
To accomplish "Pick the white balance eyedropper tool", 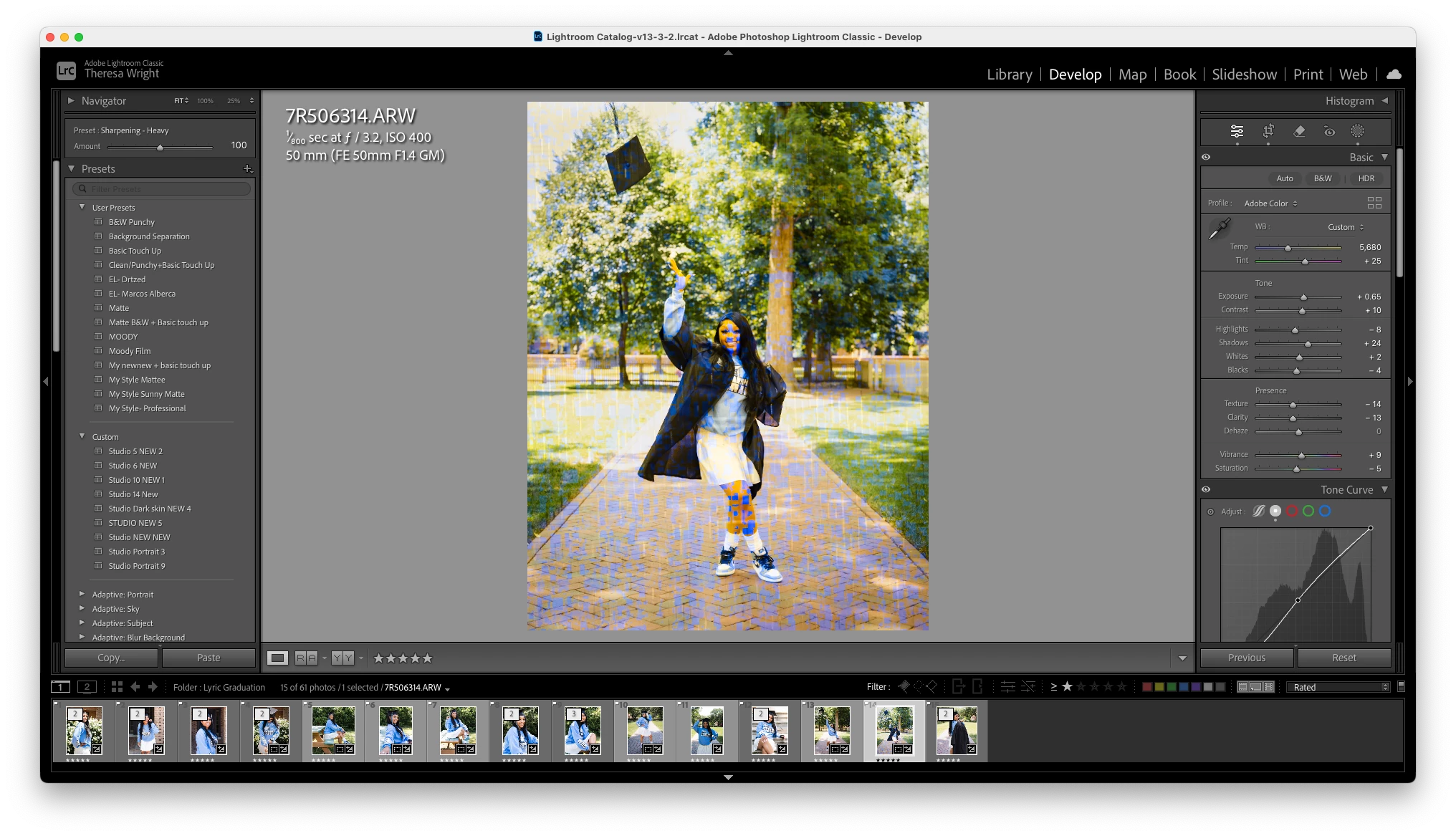I will [1219, 229].
